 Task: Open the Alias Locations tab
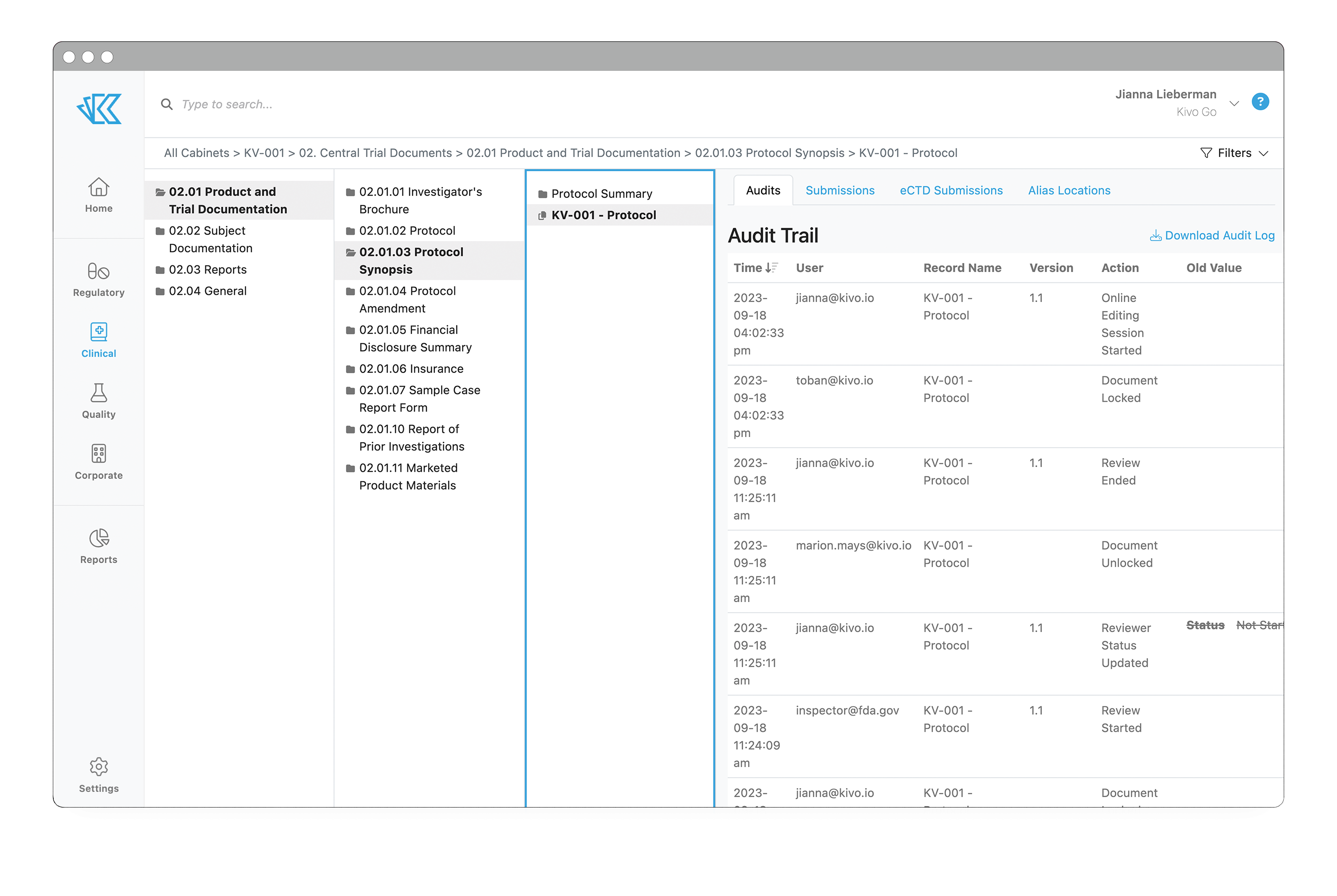tap(1068, 190)
